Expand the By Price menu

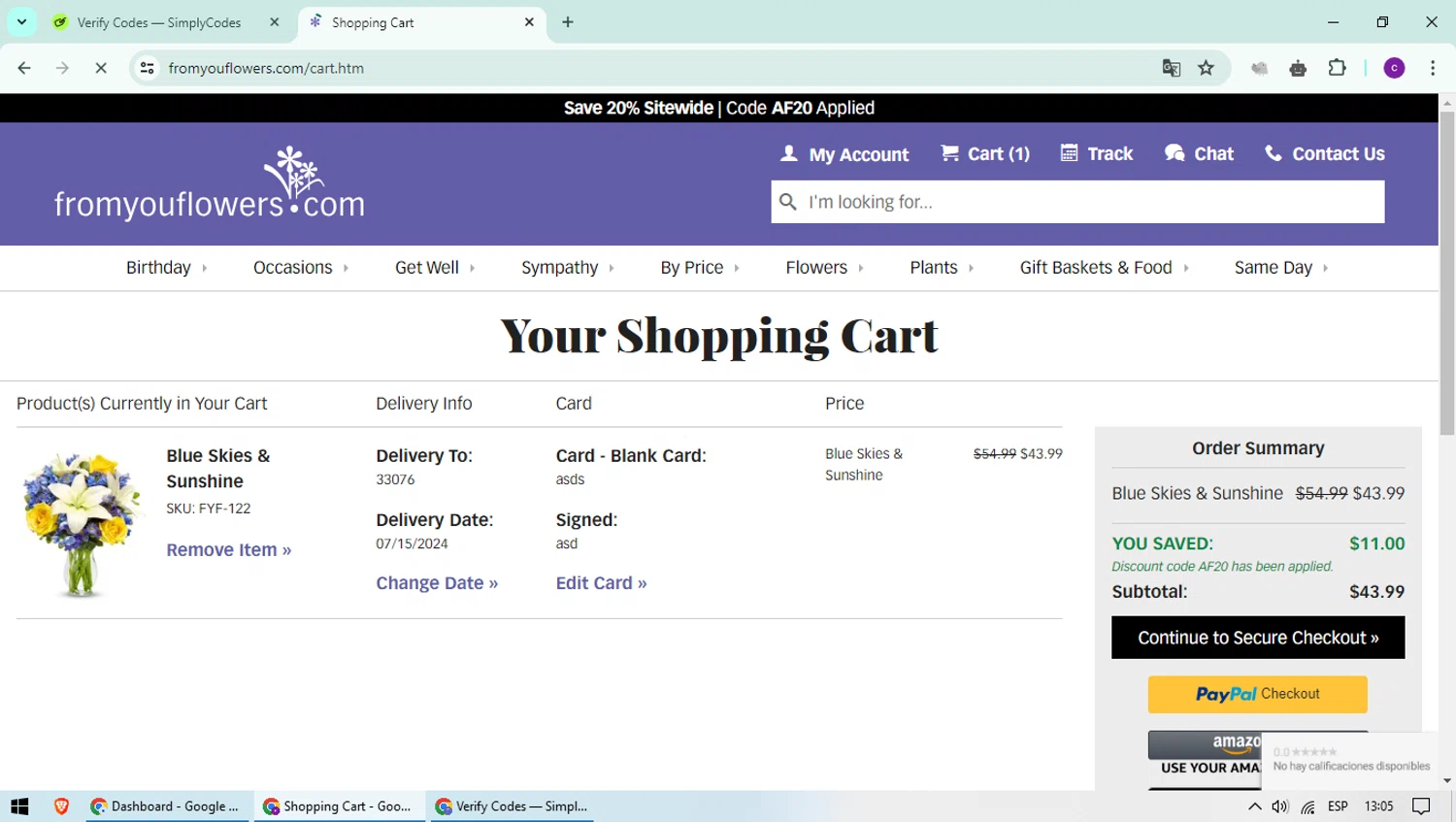(x=700, y=268)
